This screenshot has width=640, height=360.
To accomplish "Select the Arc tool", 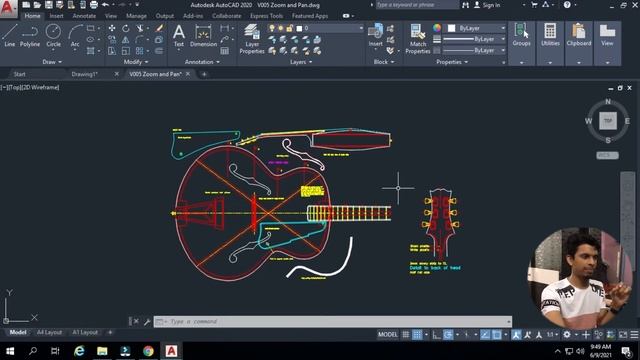I will click(x=75, y=35).
